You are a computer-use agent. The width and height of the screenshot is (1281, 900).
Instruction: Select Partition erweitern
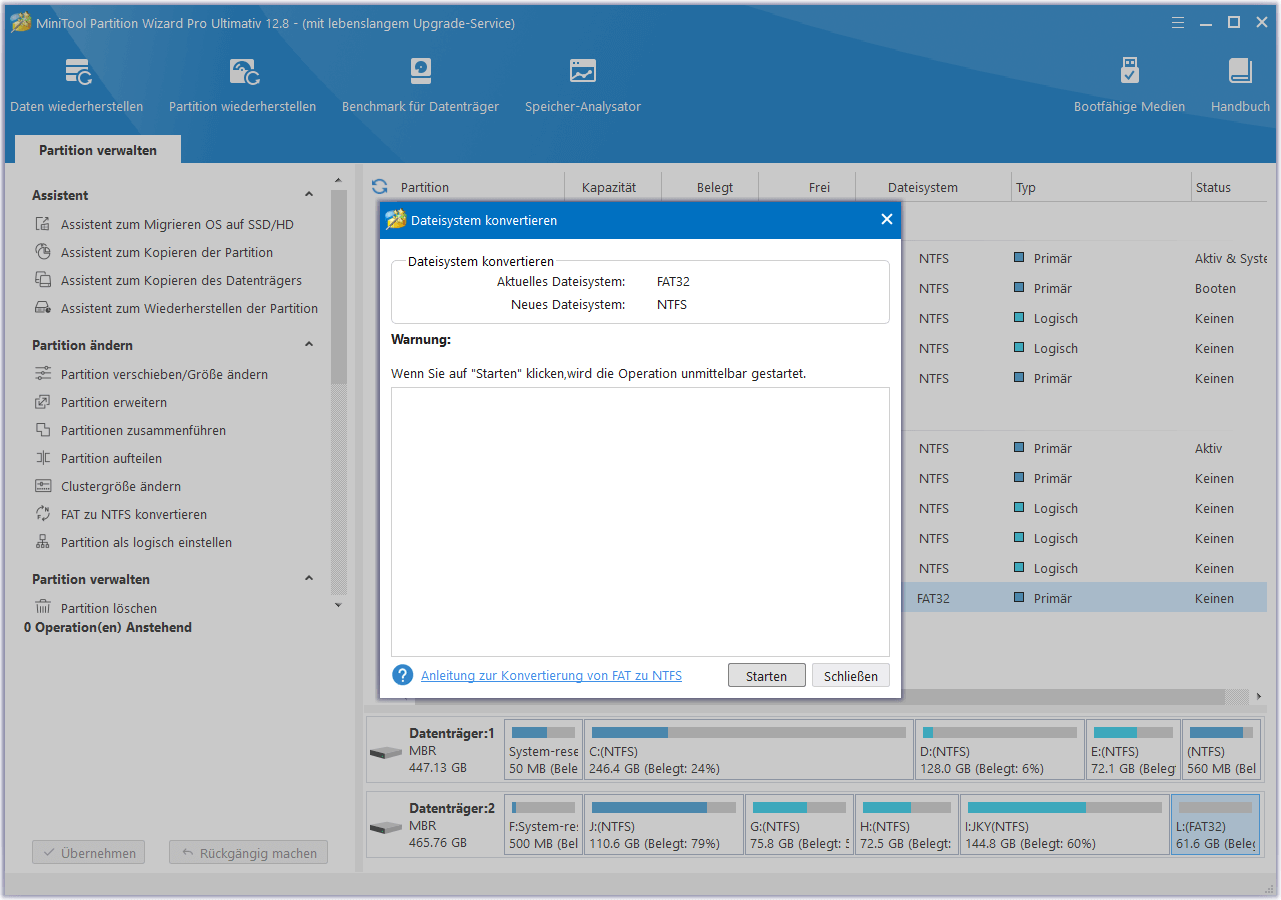pyautogui.click(x=113, y=403)
